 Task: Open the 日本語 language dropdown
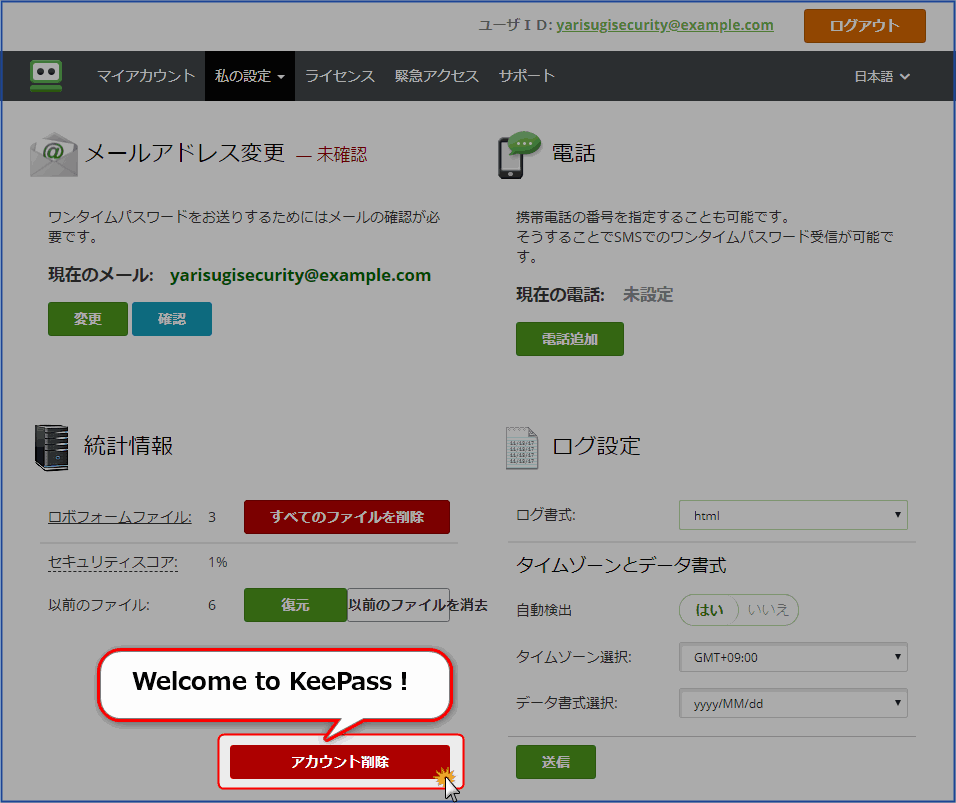(882, 77)
